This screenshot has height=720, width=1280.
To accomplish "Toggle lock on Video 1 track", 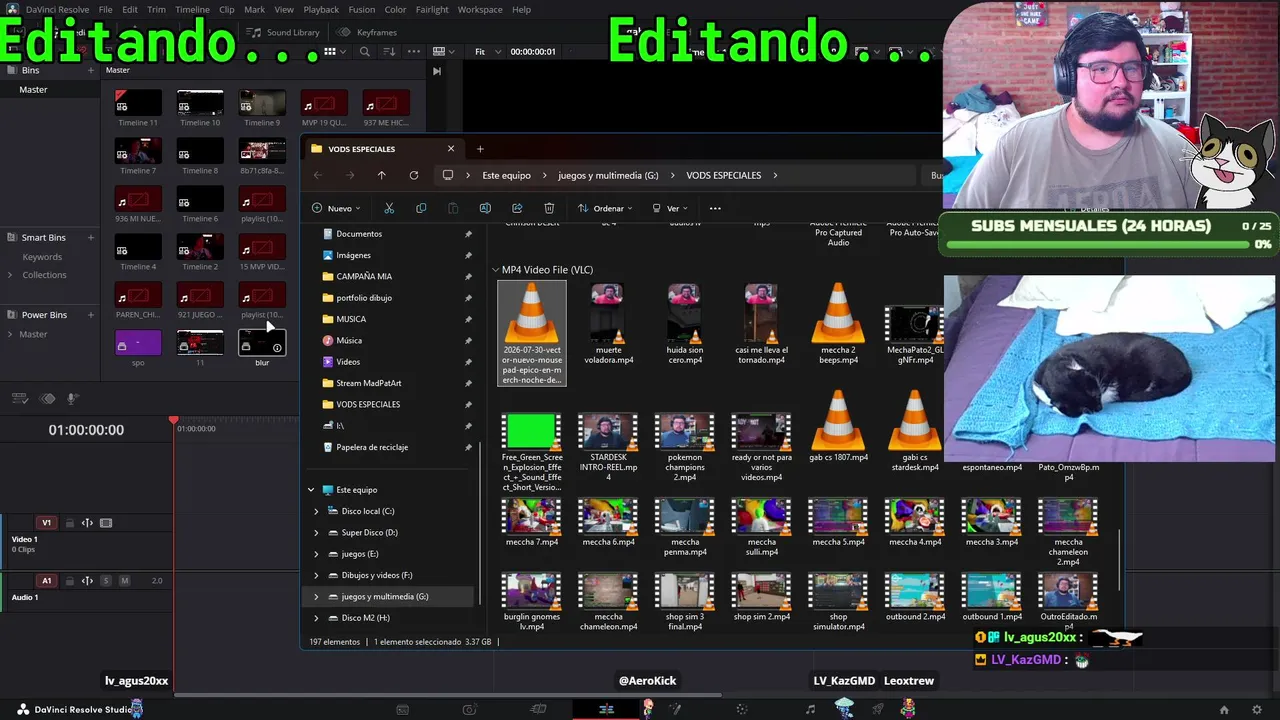I will (70, 523).
